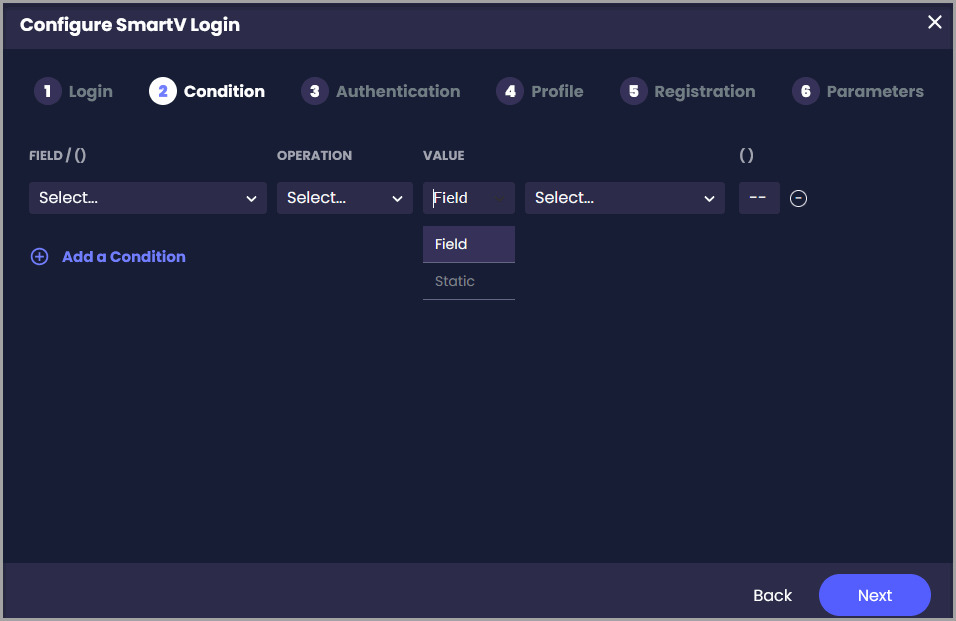
Task: Open the value Select dropdown
Action: (x=624, y=198)
